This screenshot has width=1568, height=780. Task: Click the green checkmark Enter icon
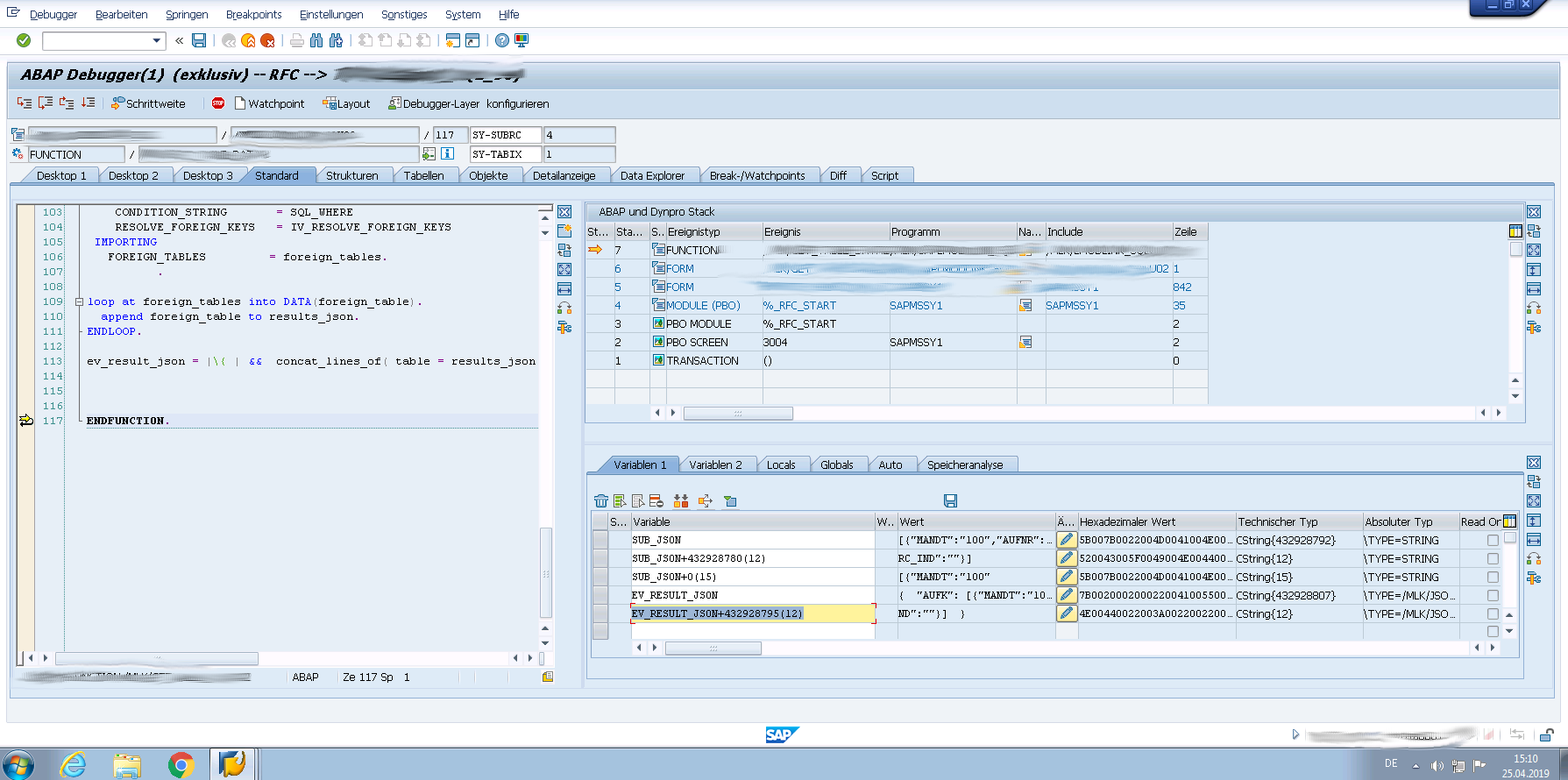click(24, 40)
